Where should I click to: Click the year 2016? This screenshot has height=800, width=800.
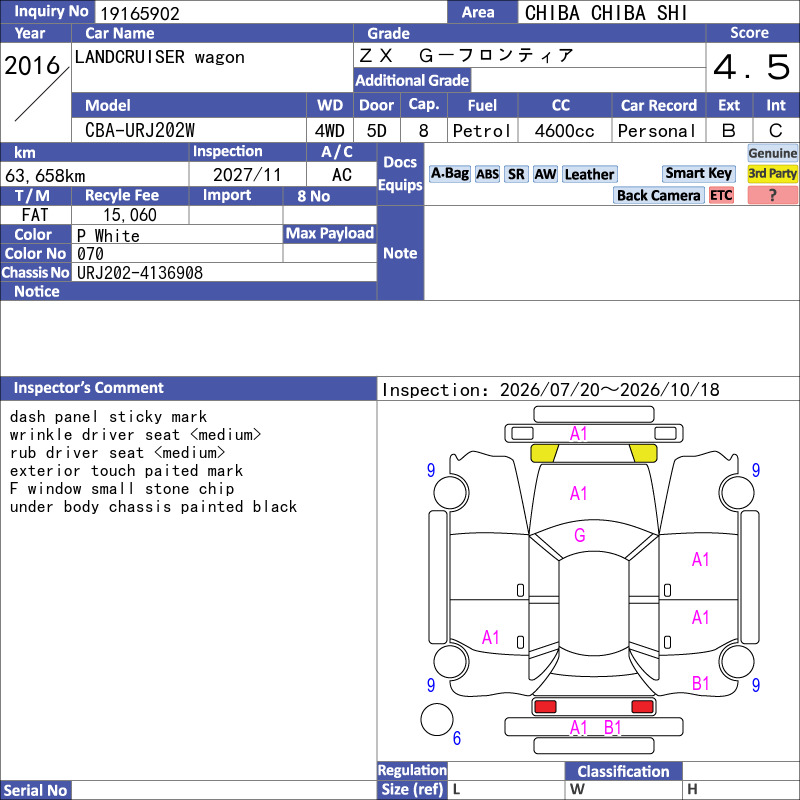pos(32,66)
